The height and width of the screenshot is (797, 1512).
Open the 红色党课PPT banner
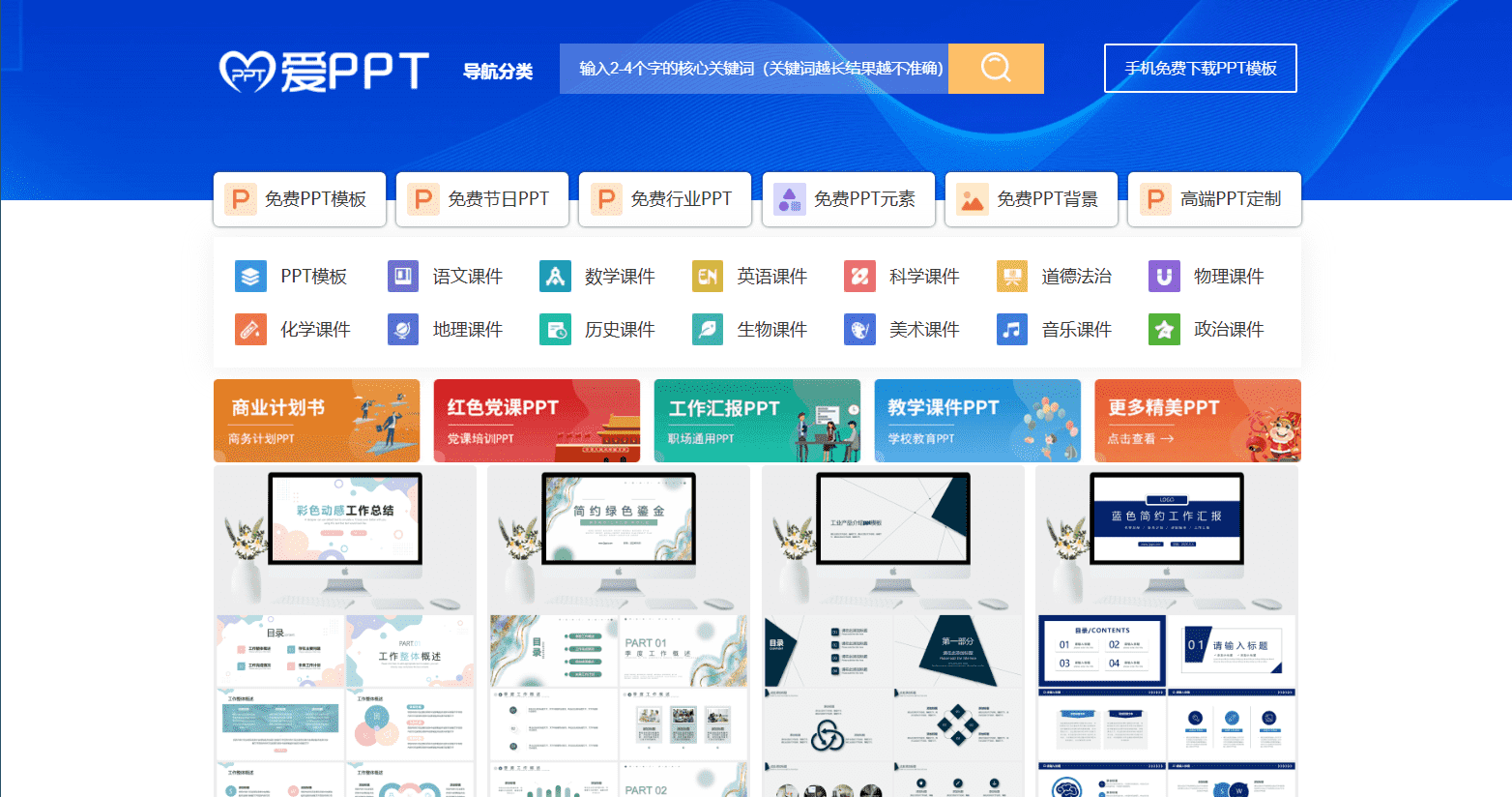pyautogui.click(x=537, y=420)
